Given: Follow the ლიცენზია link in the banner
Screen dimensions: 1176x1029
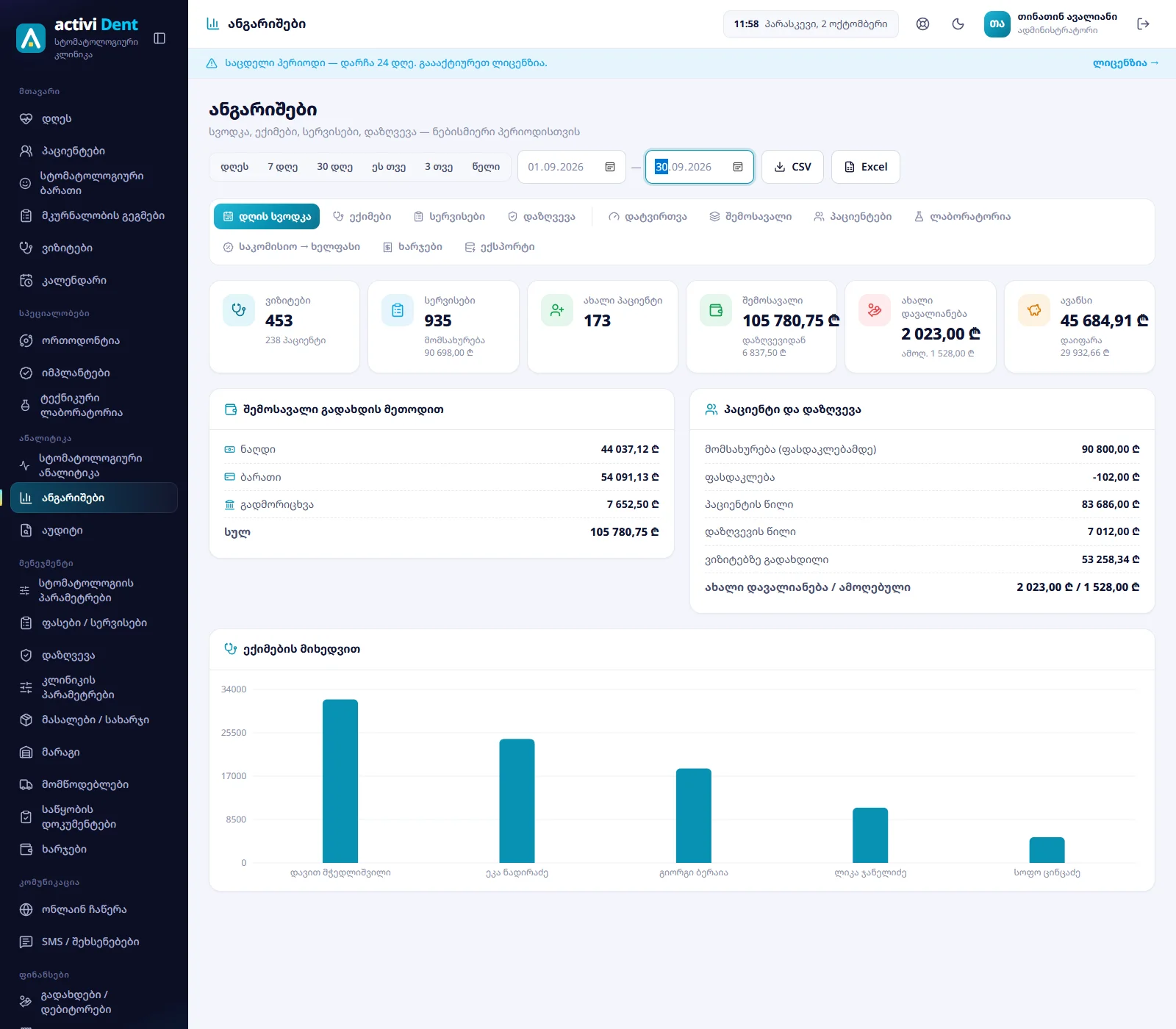Looking at the screenshot, I should pyautogui.click(x=1125, y=63).
